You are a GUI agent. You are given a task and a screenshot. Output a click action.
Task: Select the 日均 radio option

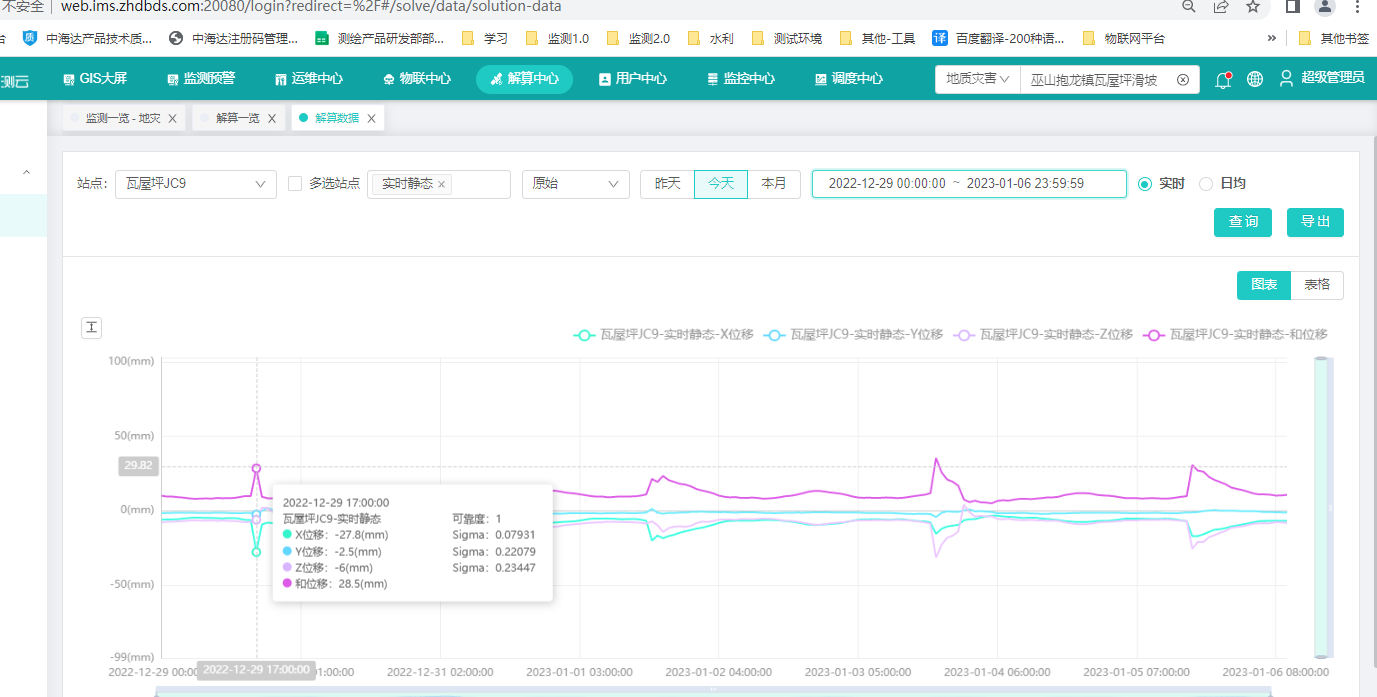pos(1206,184)
